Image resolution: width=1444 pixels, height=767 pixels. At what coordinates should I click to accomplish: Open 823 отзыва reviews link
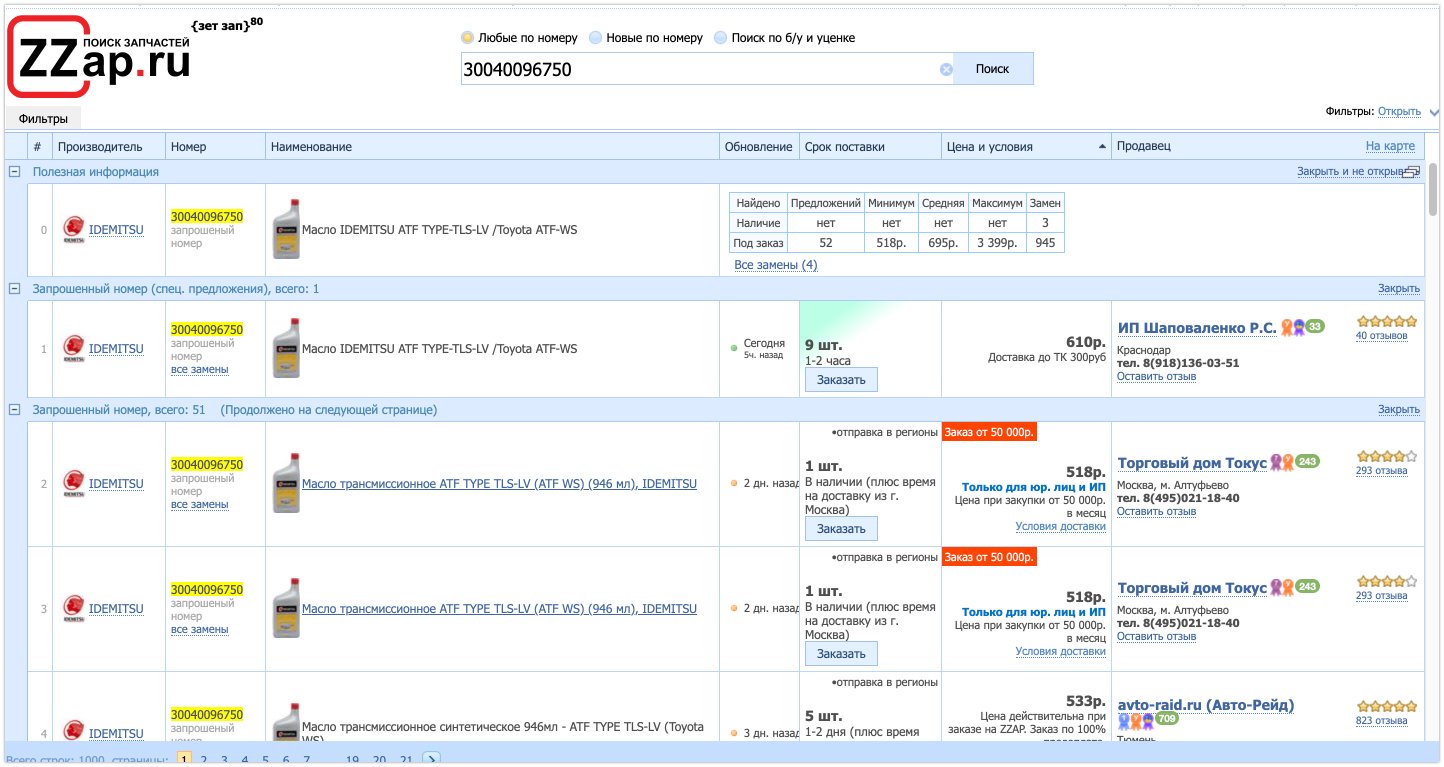(1381, 720)
